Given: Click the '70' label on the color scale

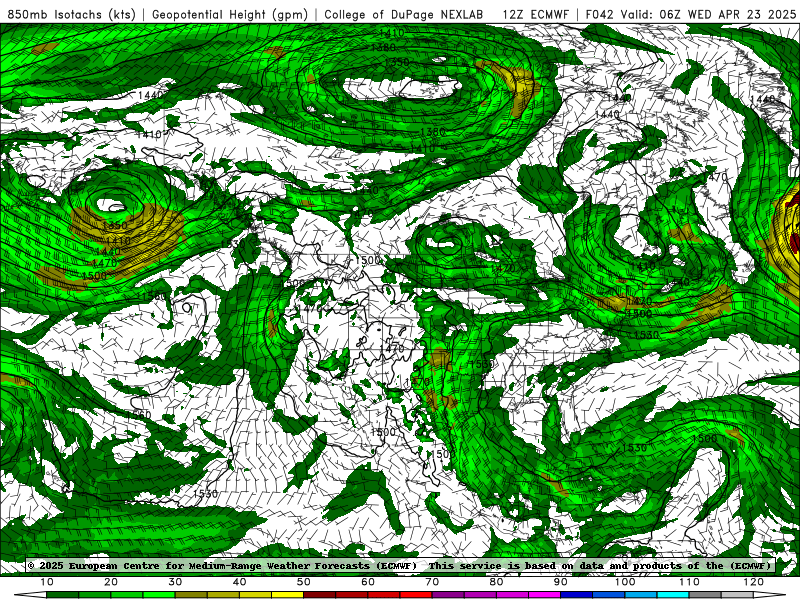Looking at the screenshot, I should point(432,582).
